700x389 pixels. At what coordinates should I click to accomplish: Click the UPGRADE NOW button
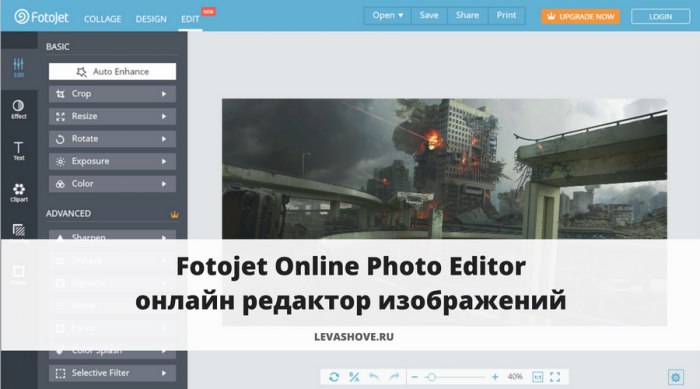[x=580, y=17]
